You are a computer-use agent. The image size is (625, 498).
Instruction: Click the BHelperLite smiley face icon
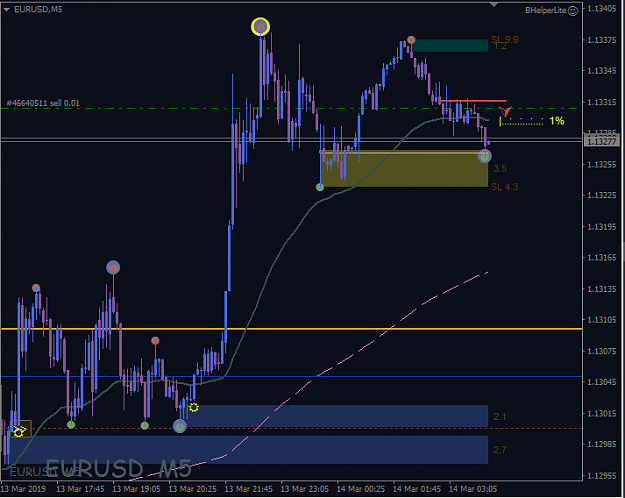point(573,11)
